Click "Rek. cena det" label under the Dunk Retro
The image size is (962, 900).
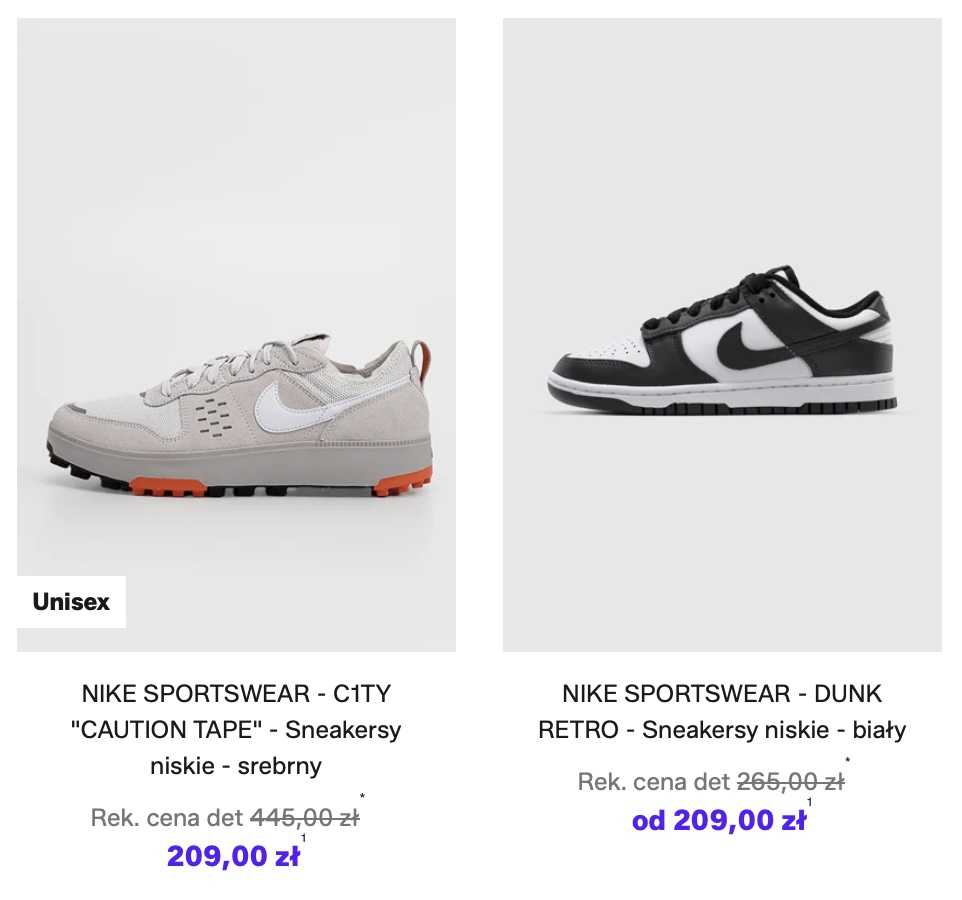pyautogui.click(x=654, y=783)
